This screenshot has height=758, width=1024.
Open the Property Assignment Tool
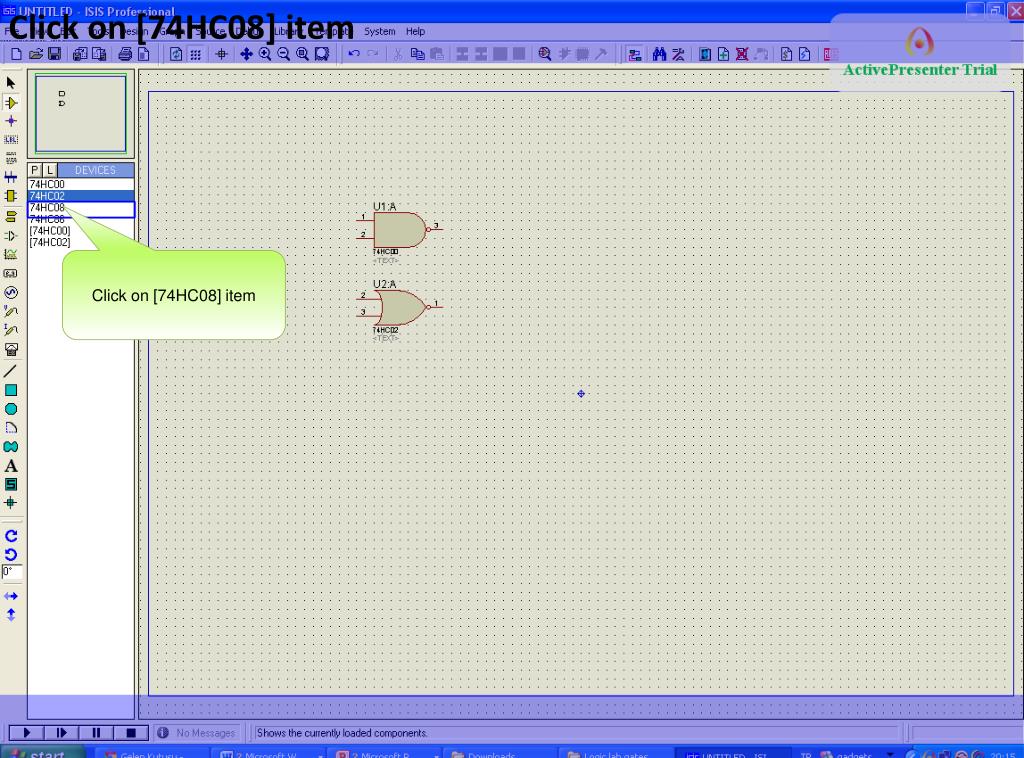coord(679,54)
